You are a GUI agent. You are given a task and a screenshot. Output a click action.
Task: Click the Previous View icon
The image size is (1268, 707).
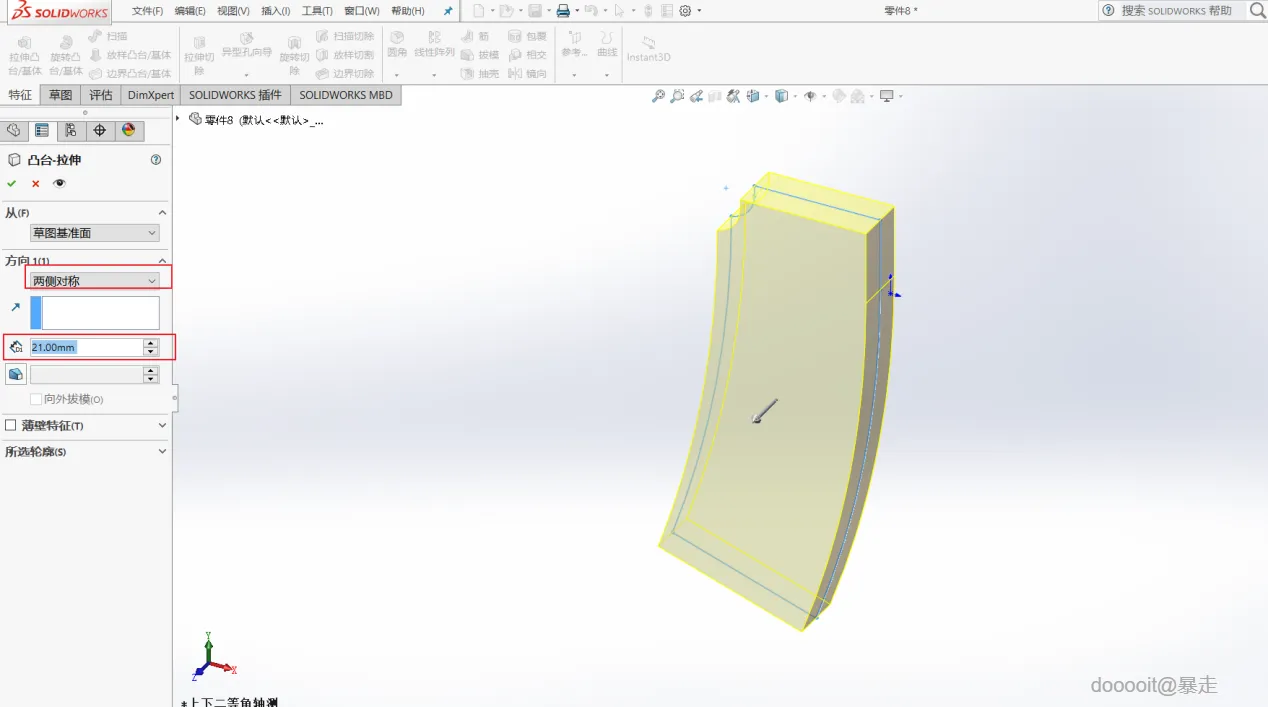point(696,96)
